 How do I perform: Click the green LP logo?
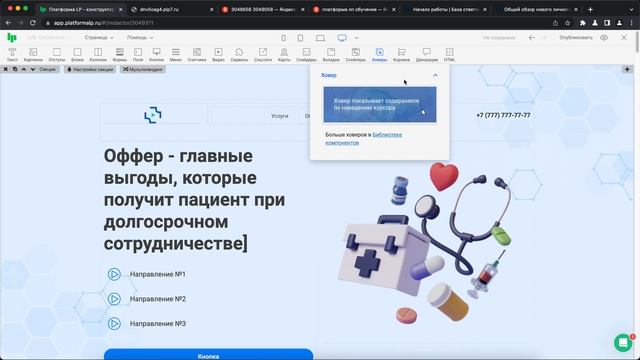12,38
